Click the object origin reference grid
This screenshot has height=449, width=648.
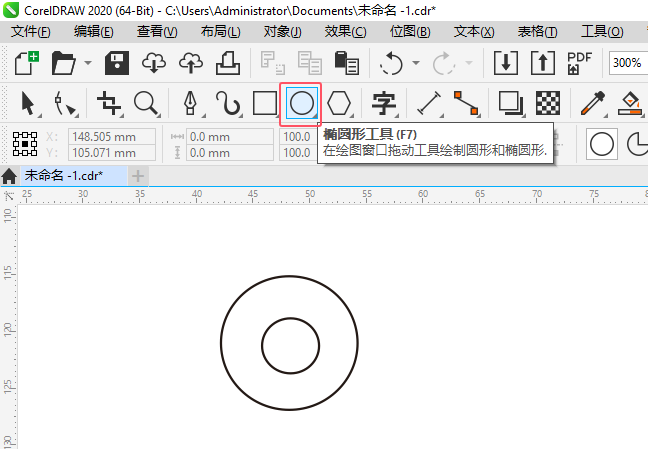(x=25, y=144)
